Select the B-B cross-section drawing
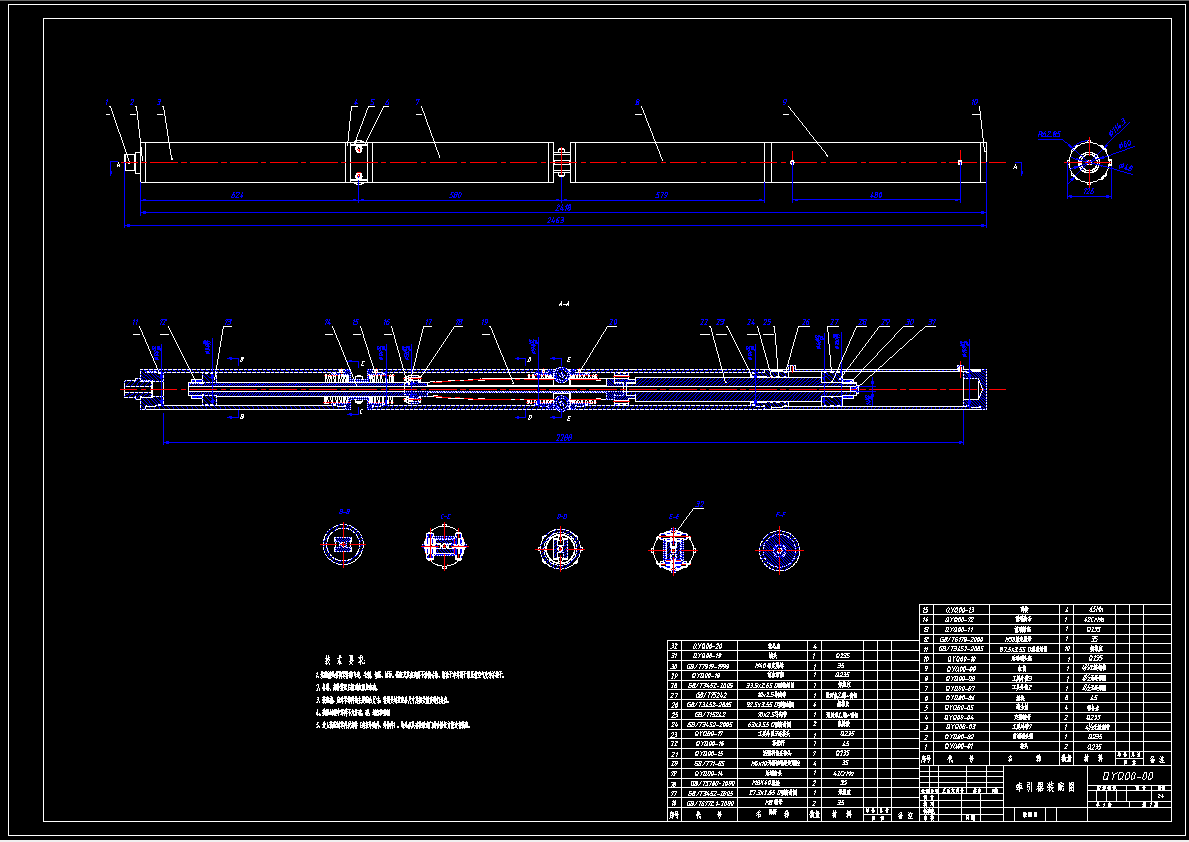Viewport: 1189px width, 842px height. click(x=344, y=544)
